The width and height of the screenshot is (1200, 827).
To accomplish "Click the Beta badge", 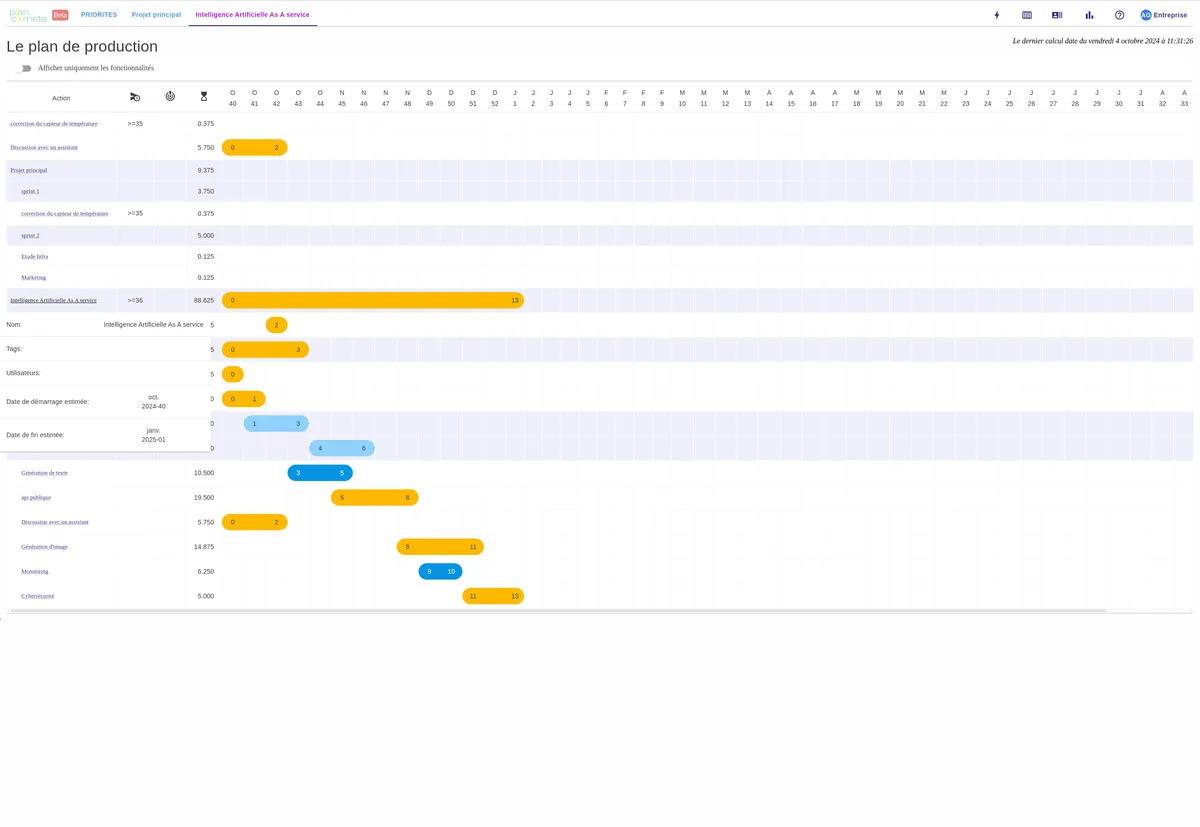I will (x=60, y=15).
